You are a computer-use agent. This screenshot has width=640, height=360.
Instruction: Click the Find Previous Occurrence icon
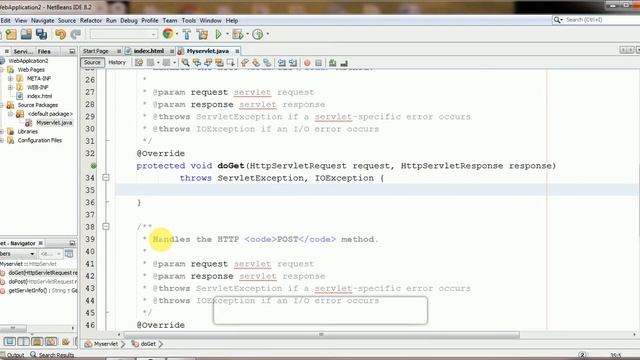click(x=197, y=63)
